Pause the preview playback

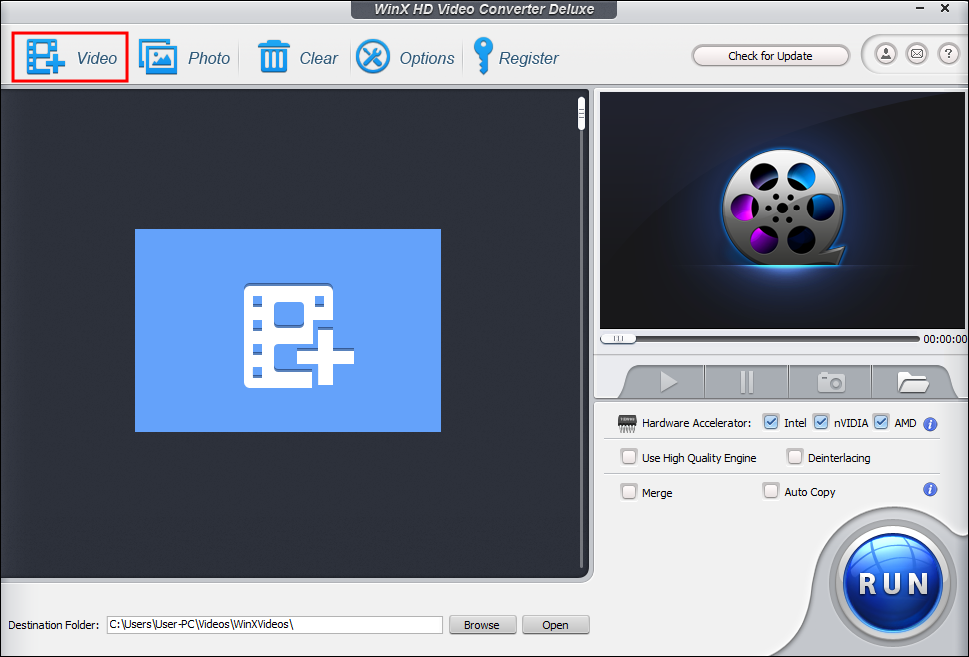[747, 382]
